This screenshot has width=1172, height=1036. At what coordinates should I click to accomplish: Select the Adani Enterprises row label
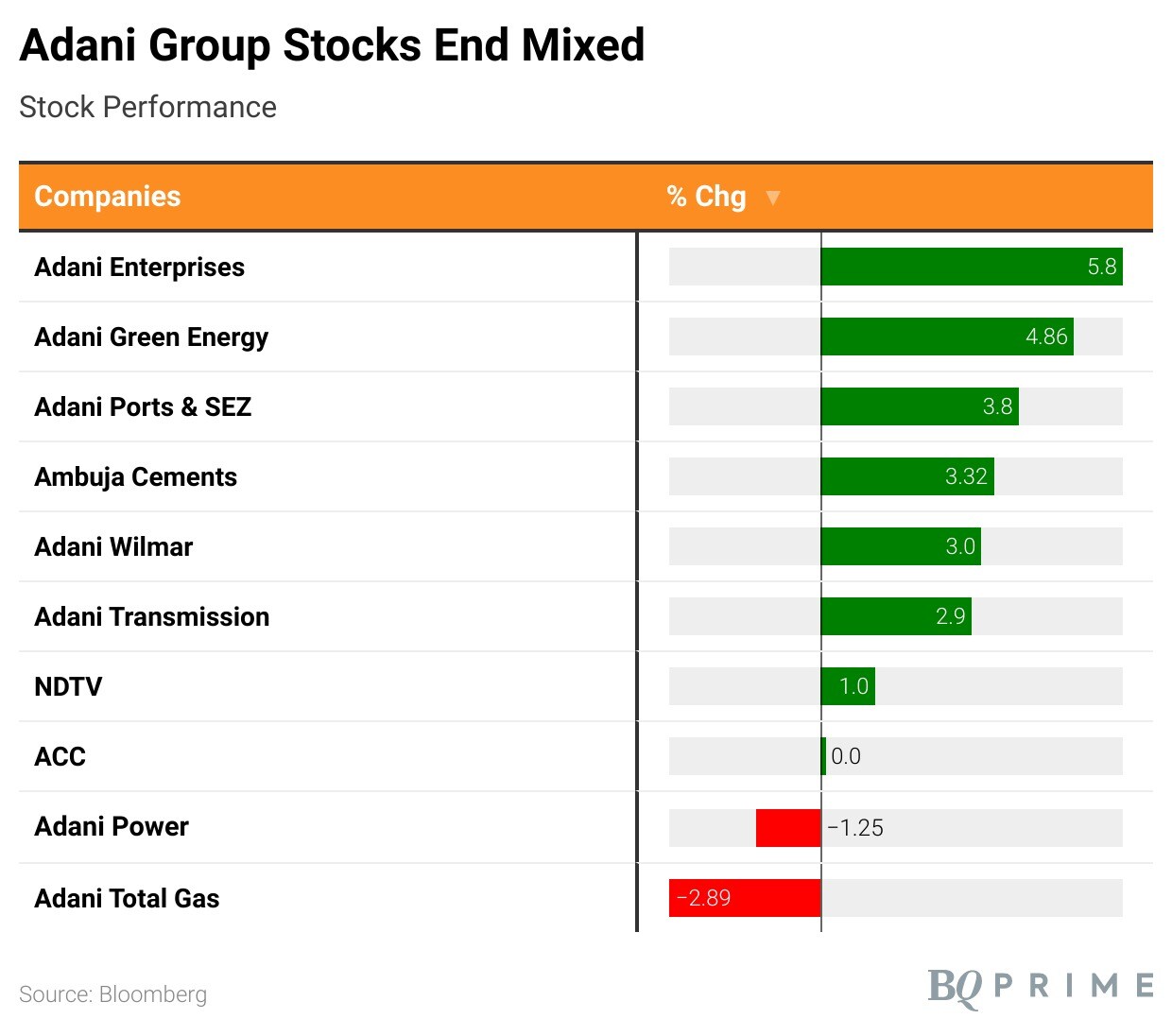pyautogui.click(x=140, y=268)
